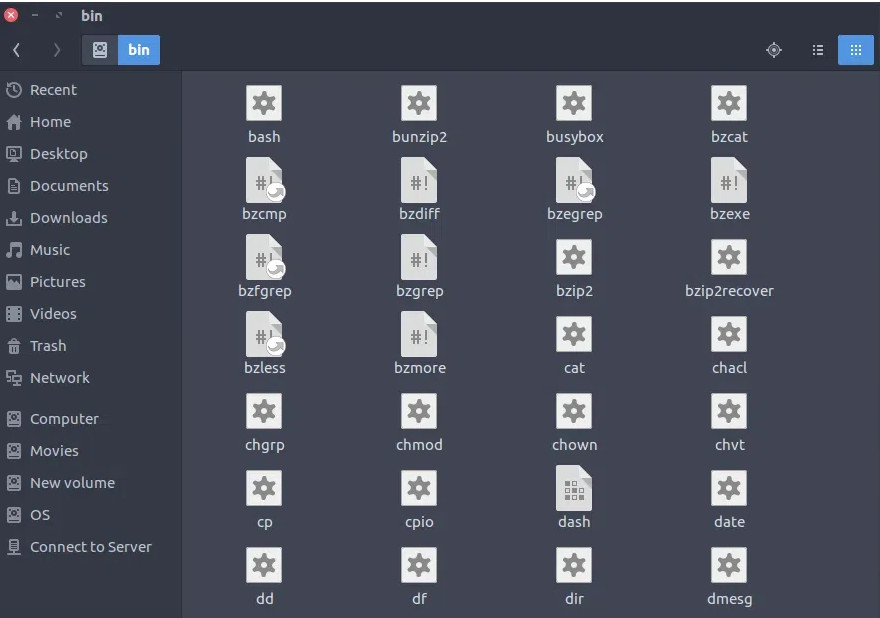
Task: Select the bzexe script icon
Action: [728, 180]
